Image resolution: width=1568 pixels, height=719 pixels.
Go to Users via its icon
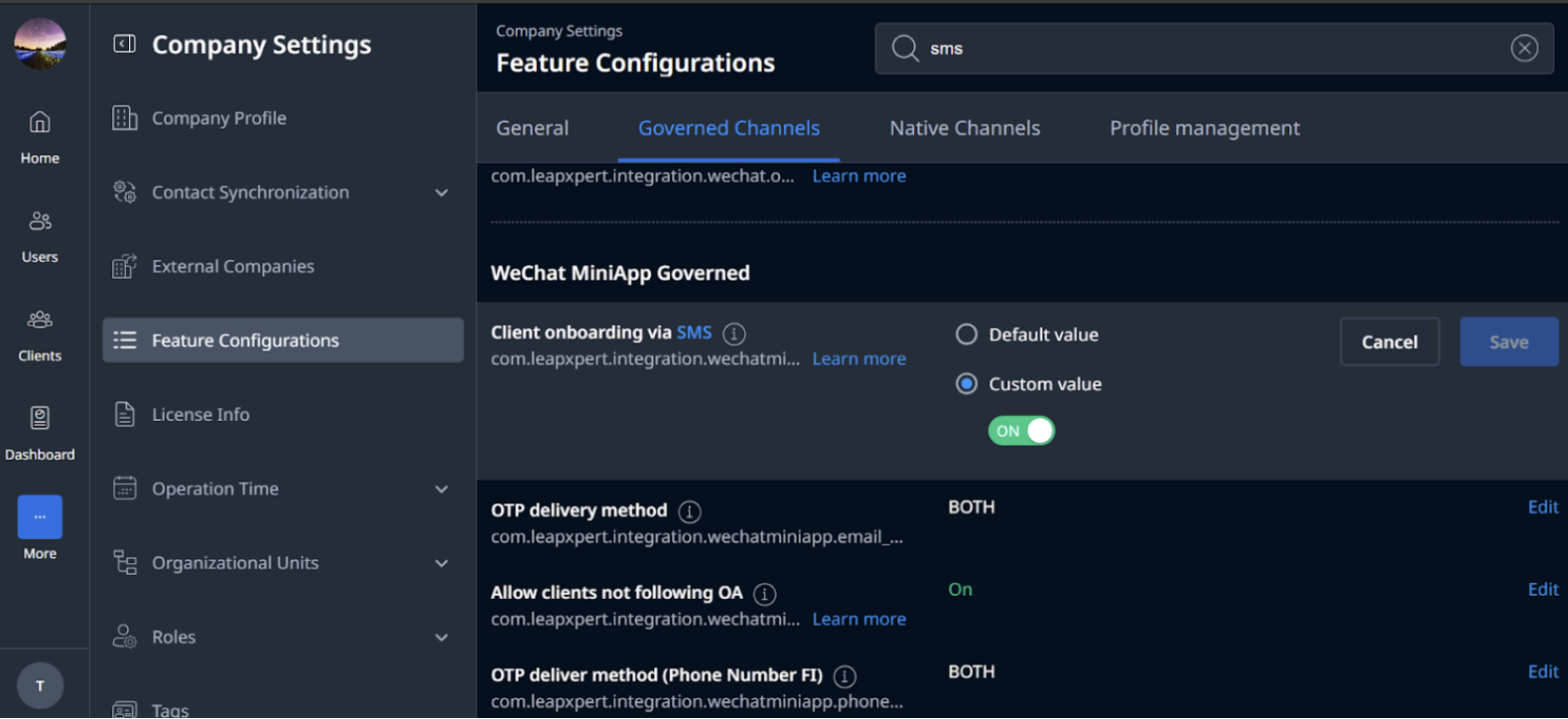[40, 220]
